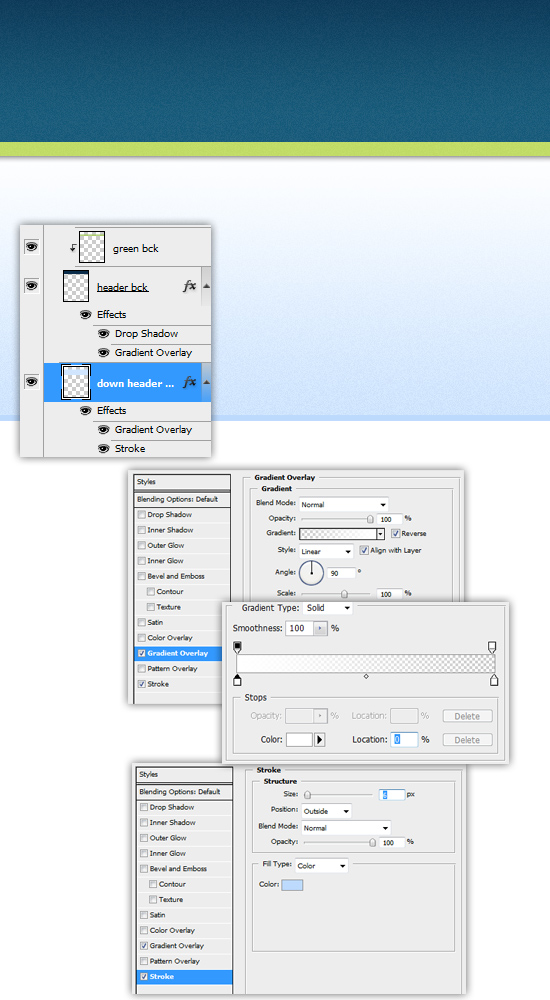Select the green bck layer name

[x=135, y=249]
